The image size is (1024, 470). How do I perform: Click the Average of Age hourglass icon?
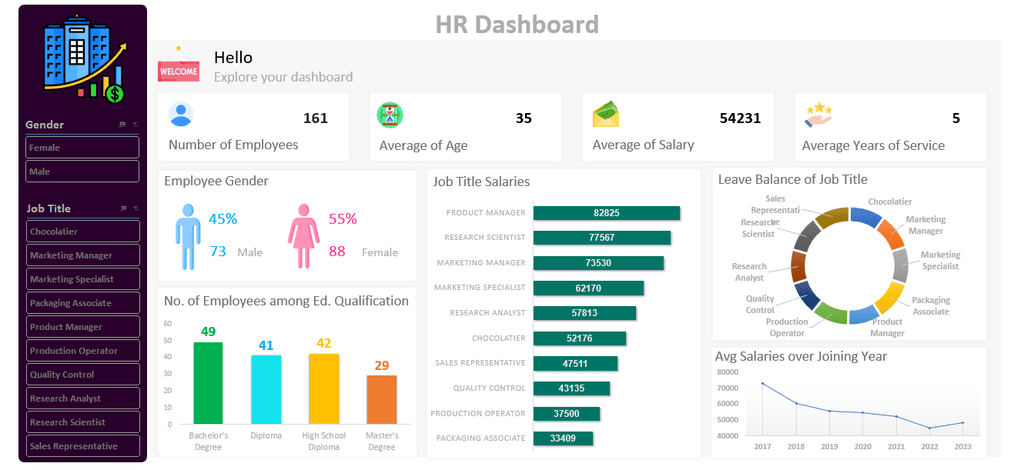pos(390,115)
